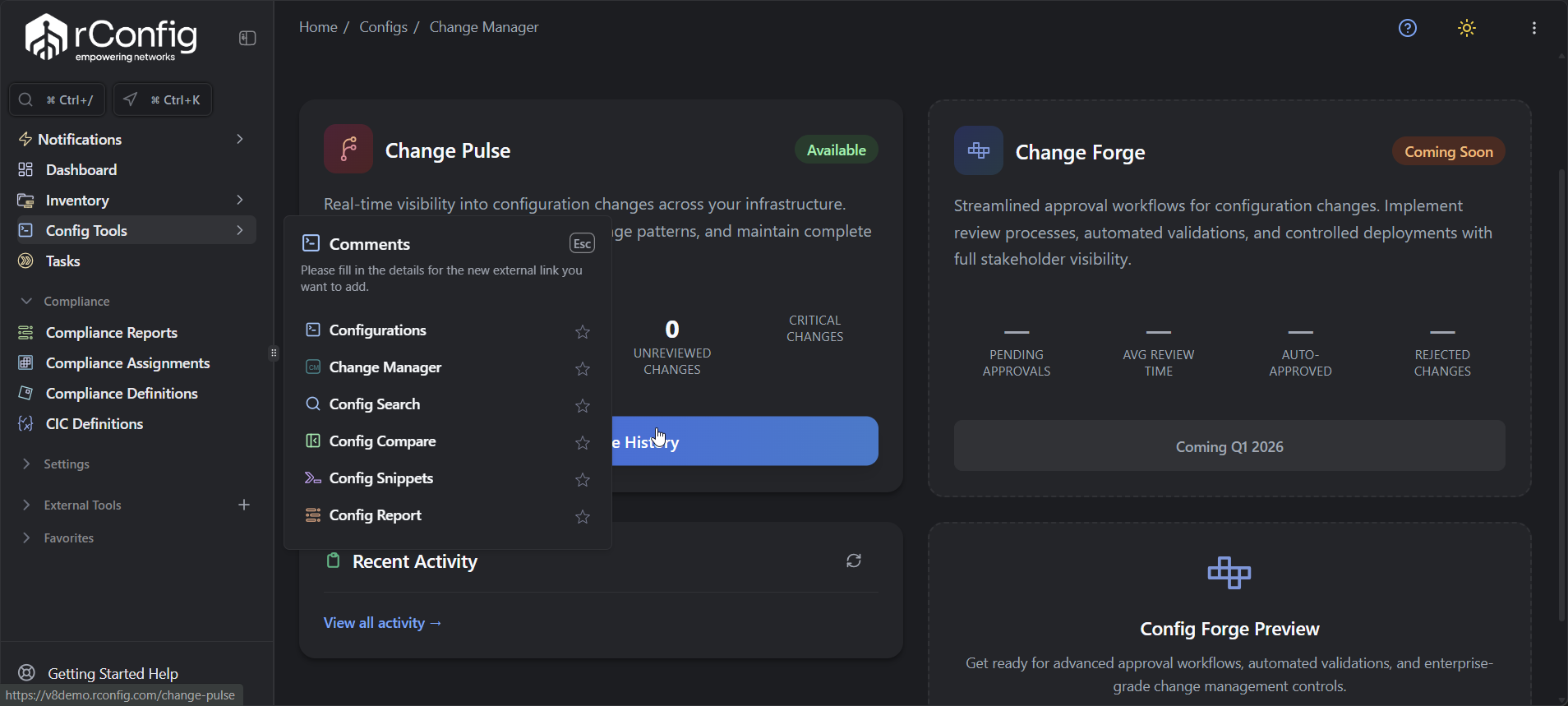Click the Coming Soon badge
Image resolution: width=1568 pixels, height=706 pixels.
coord(1448,151)
